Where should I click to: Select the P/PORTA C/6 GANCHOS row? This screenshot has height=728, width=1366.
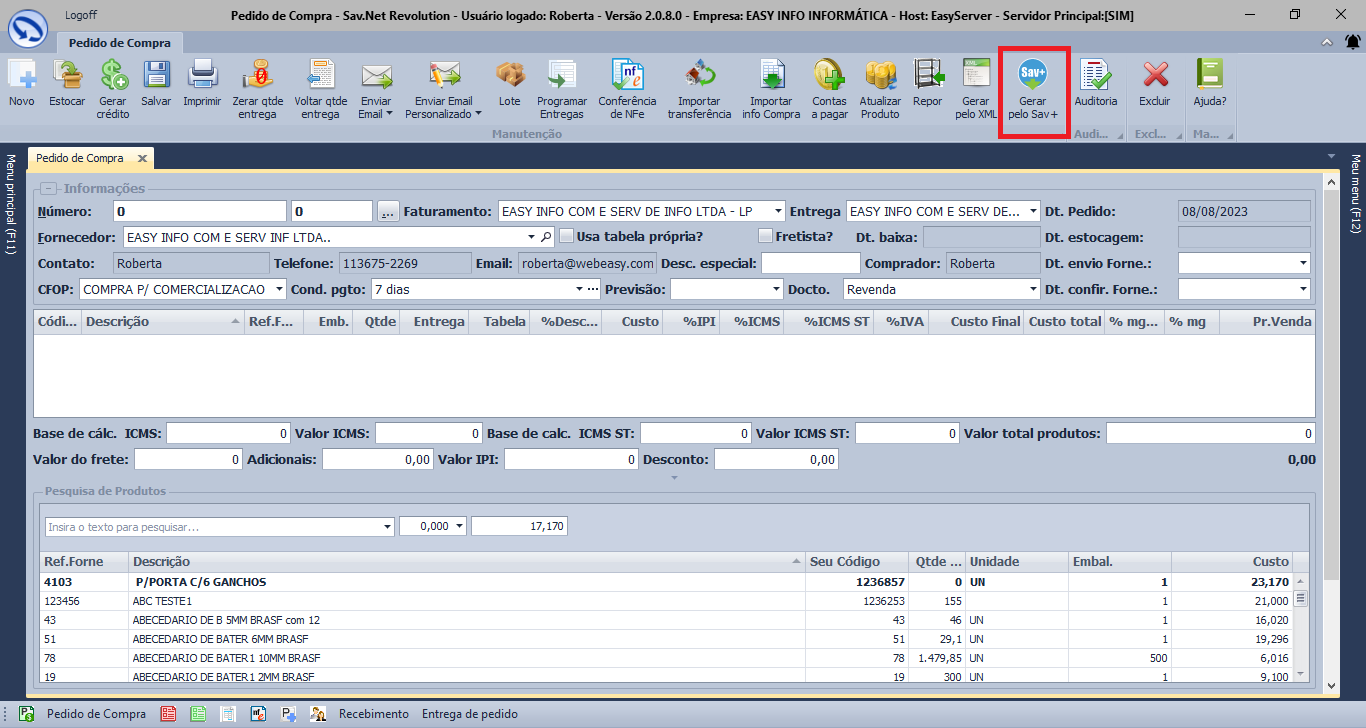point(666,582)
